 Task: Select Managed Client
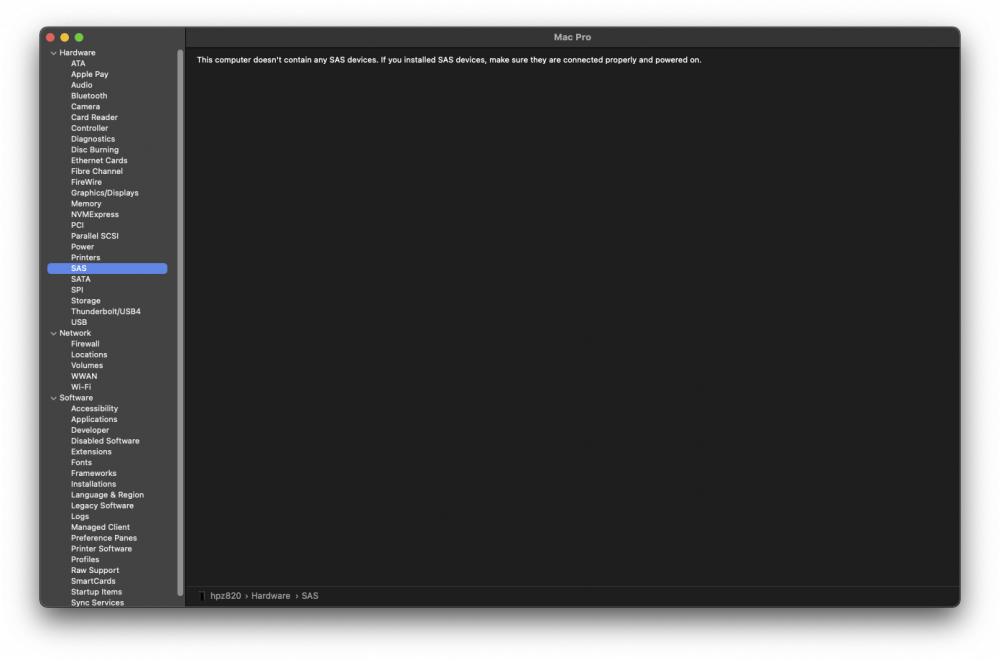point(100,528)
